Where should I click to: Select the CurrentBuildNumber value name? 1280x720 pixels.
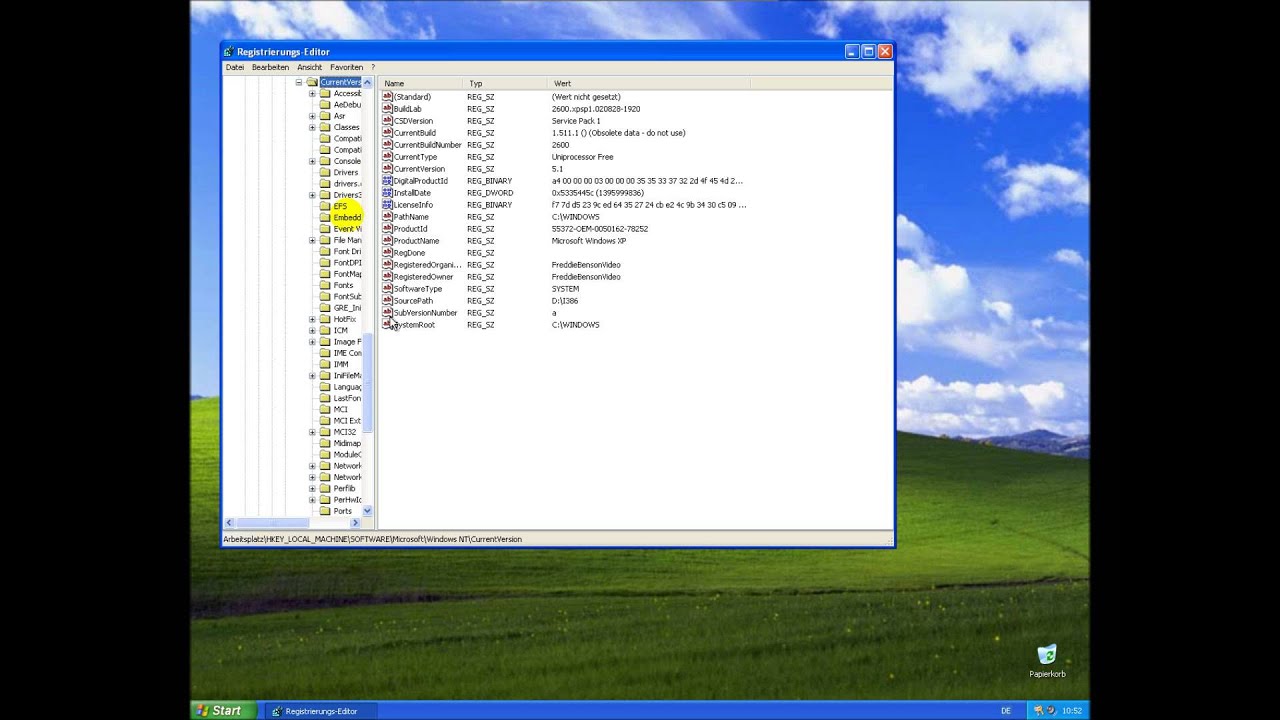[428, 145]
